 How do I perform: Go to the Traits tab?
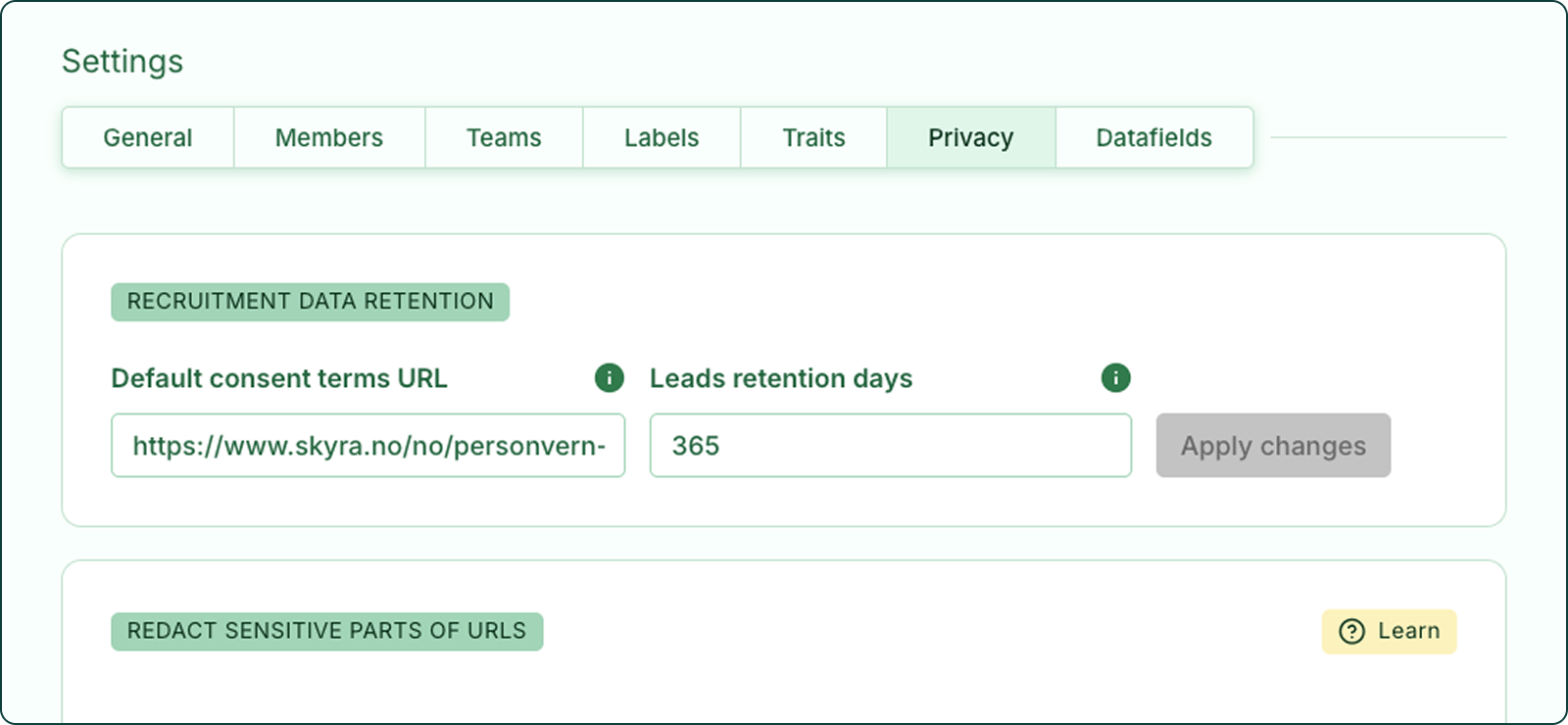point(813,138)
